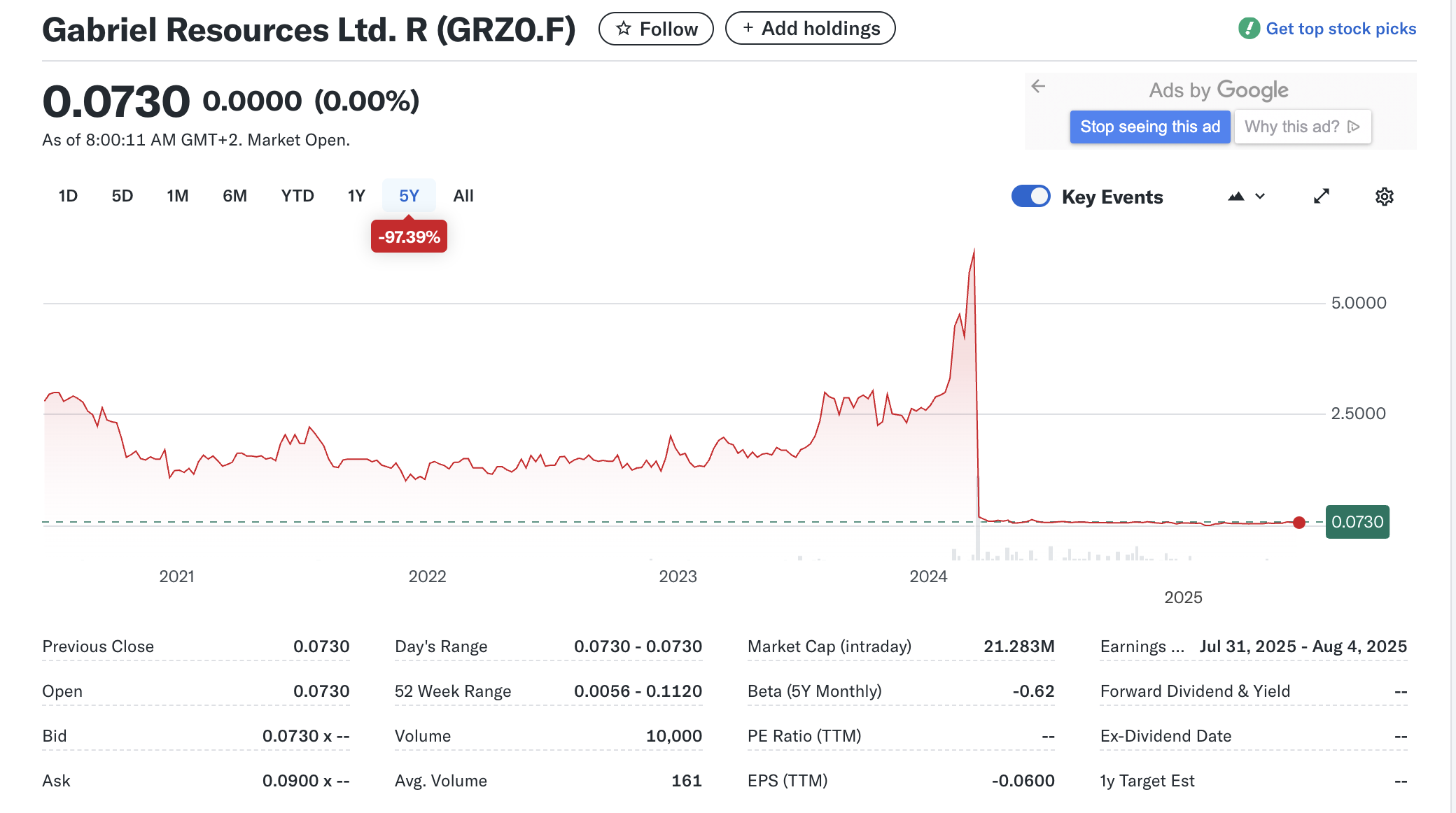
Task: Click the Ask value 0.0900 x --
Action: coord(306,781)
